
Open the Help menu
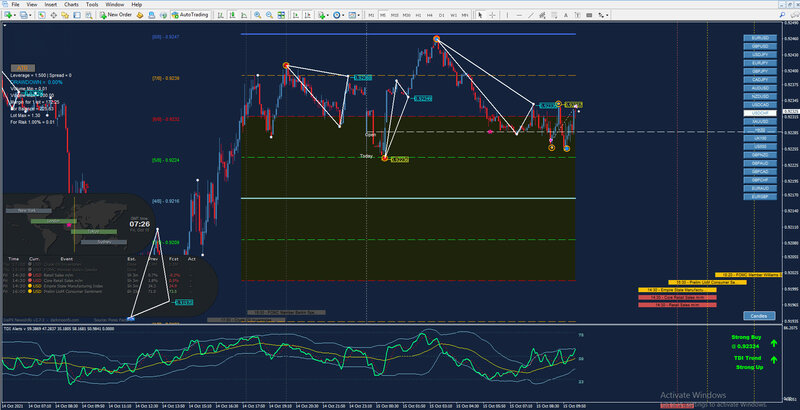coord(137,4)
